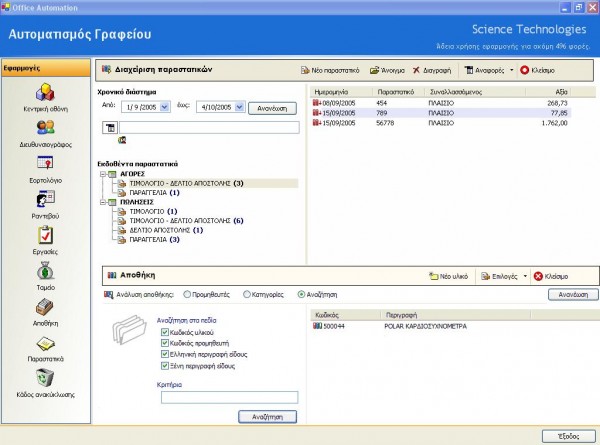Click the Ανανέωση button next to dates
Viewport: 600px width, 445px height.
point(272,108)
